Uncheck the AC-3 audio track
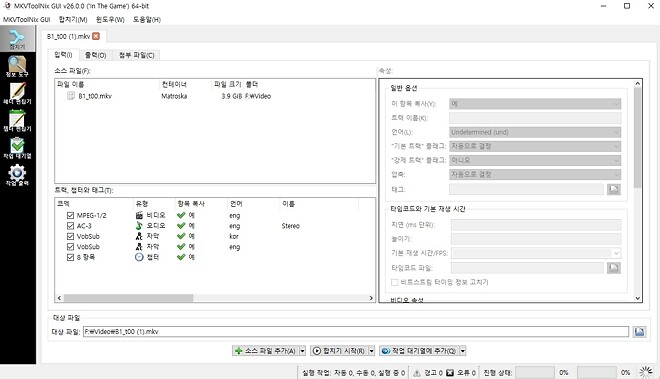This screenshot has height=379, width=660. [x=70, y=226]
